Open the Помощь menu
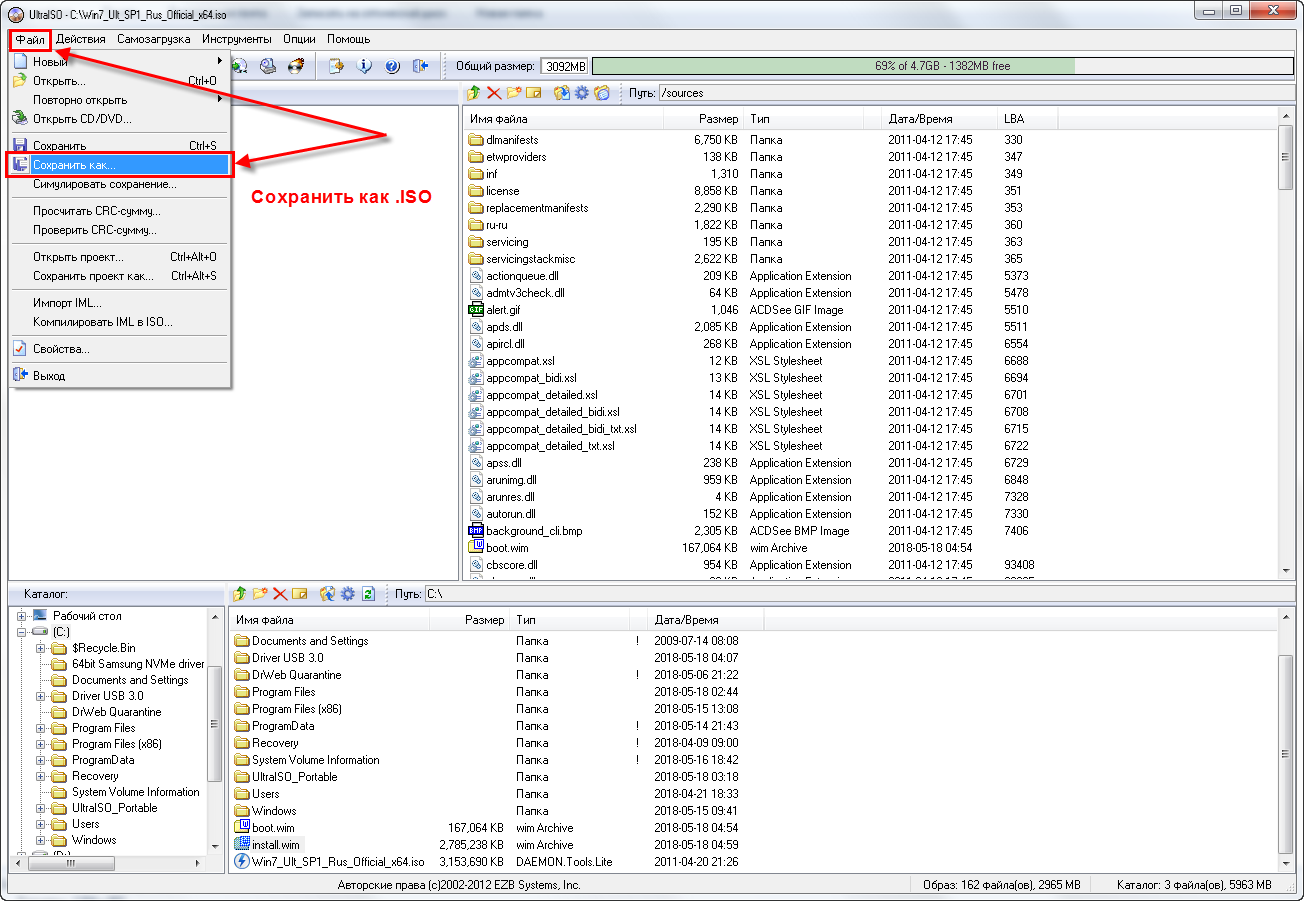The width and height of the screenshot is (1304, 901). [348, 39]
